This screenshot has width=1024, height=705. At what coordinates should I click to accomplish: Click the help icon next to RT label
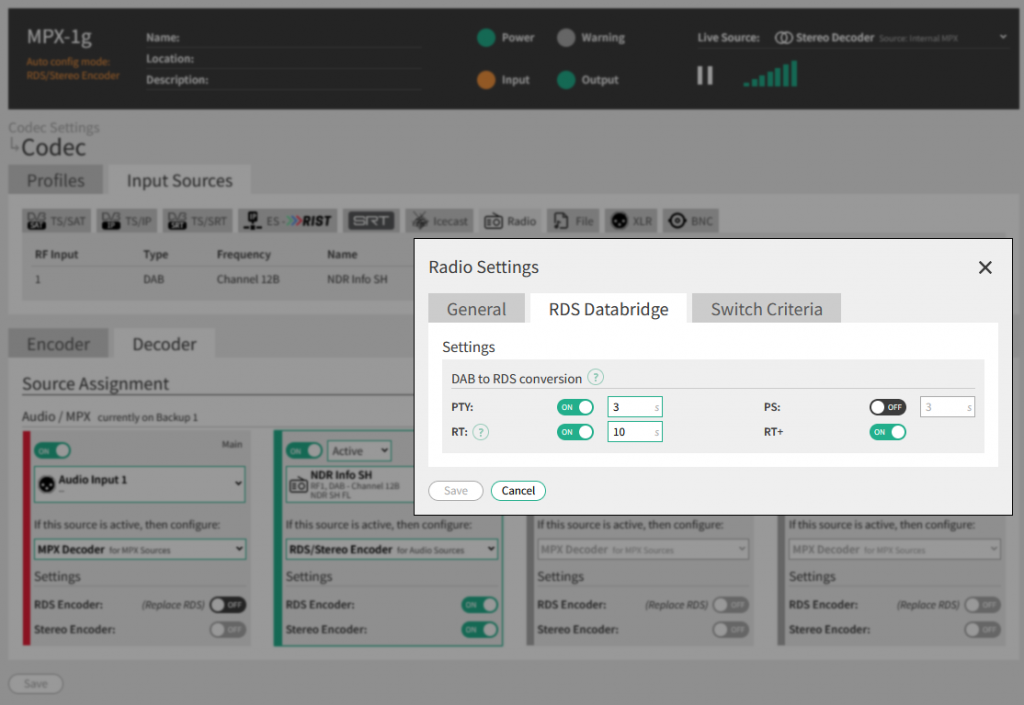coord(480,432)
